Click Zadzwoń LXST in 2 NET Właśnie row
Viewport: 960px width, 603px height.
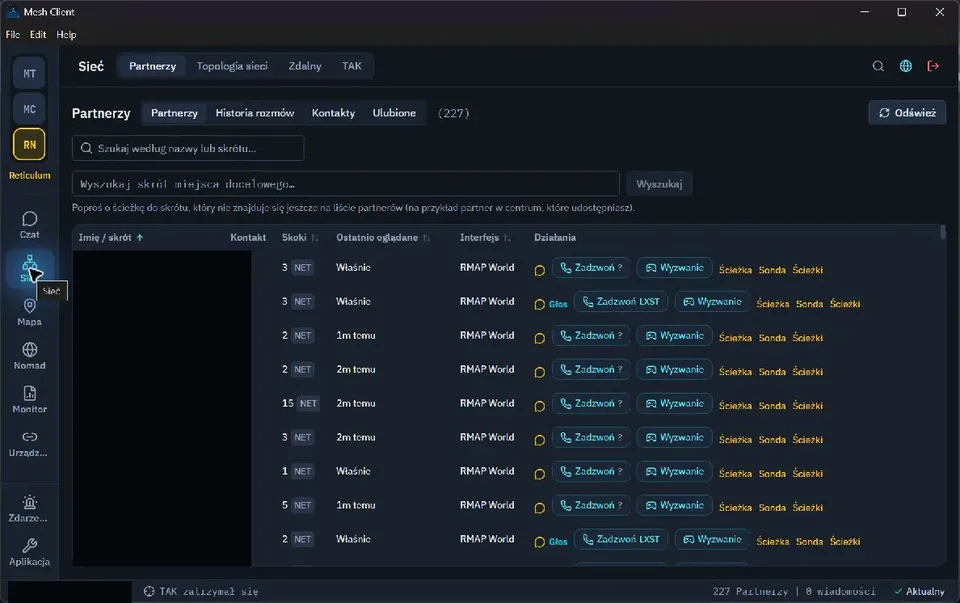[x=621, y=539]
